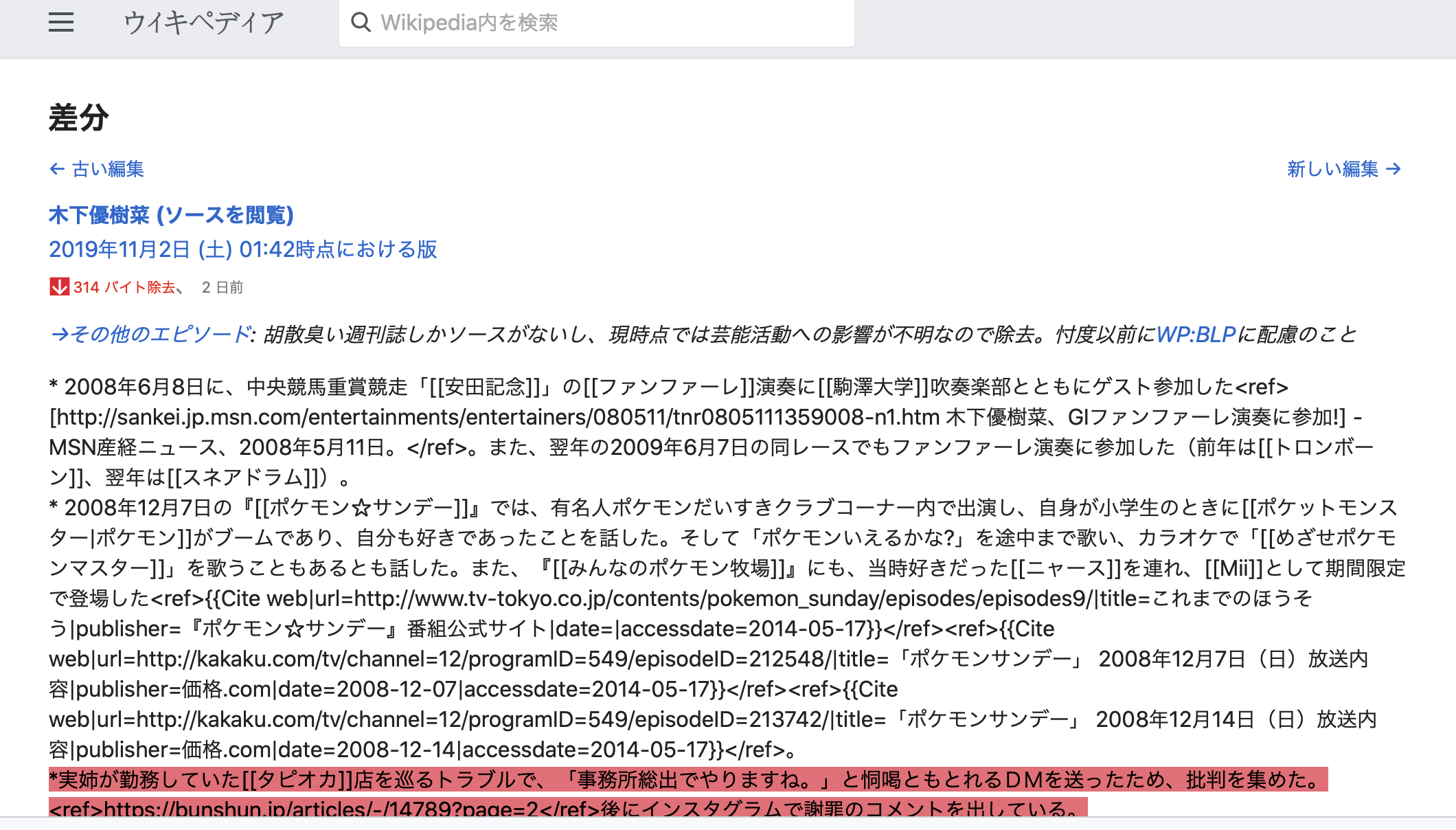Open the WP:BLP policy link
The image size is (1456, 830).
coord(1196,335)
